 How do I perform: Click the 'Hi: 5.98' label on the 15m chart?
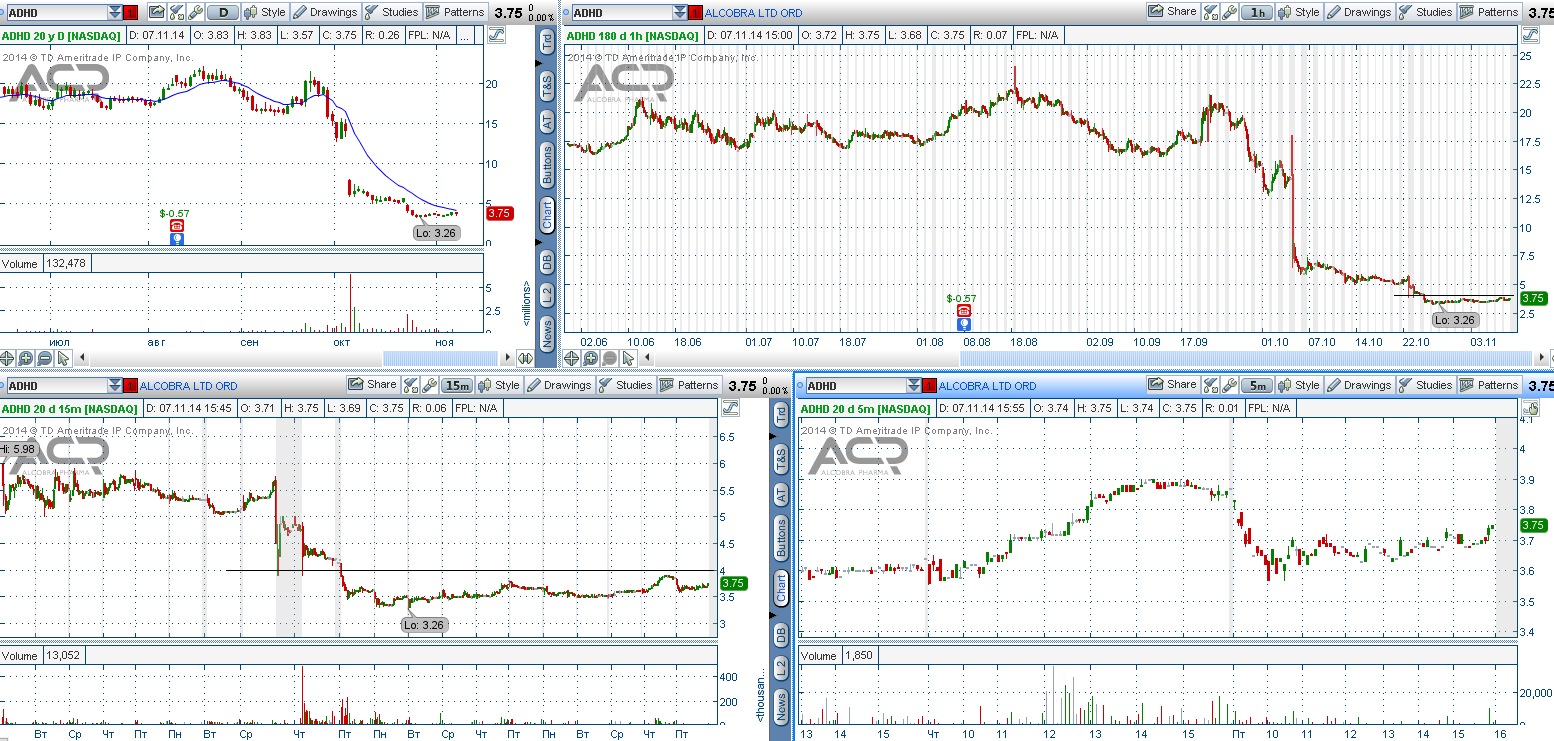tap(18, 450)
